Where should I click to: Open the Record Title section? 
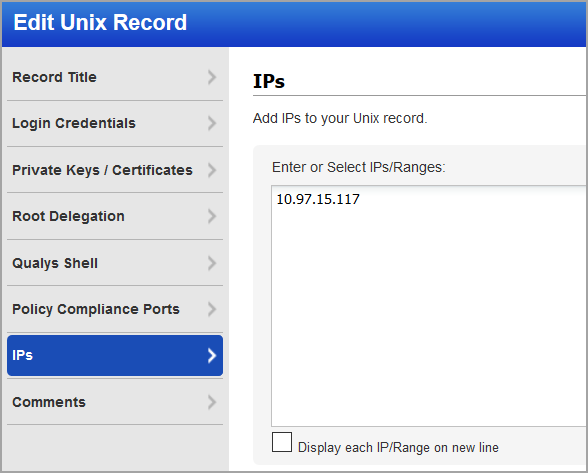click(115, 77)
